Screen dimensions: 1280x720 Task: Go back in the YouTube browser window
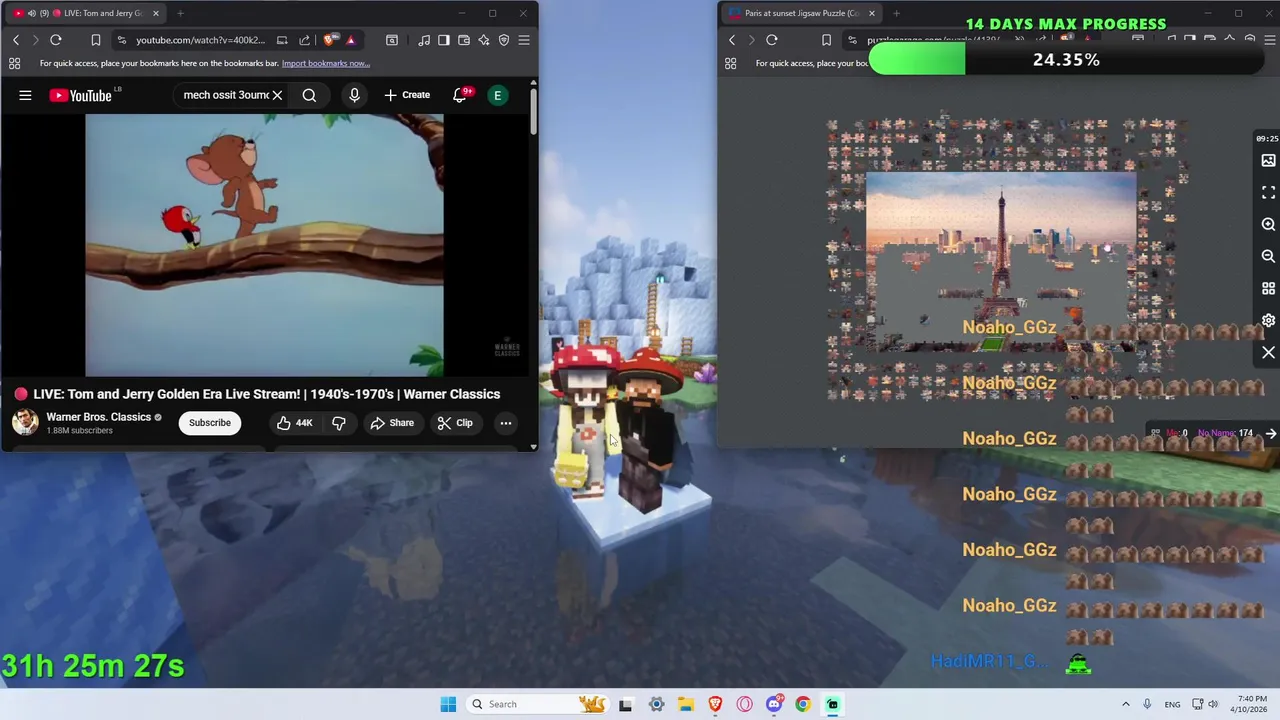(x=16, y=40)
